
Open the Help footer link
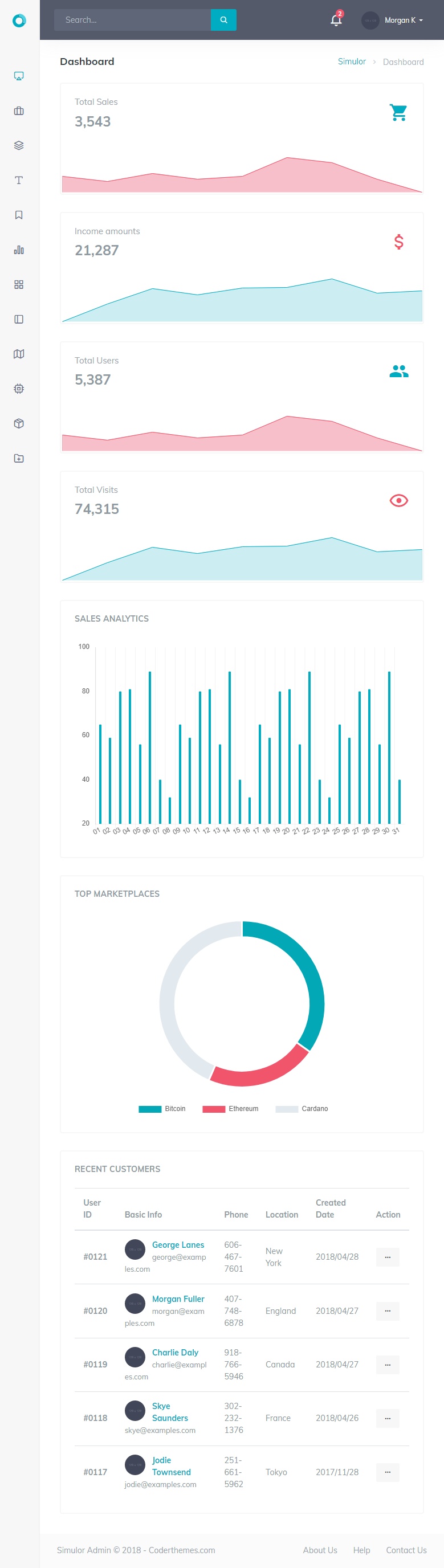tap(361, 1550)
